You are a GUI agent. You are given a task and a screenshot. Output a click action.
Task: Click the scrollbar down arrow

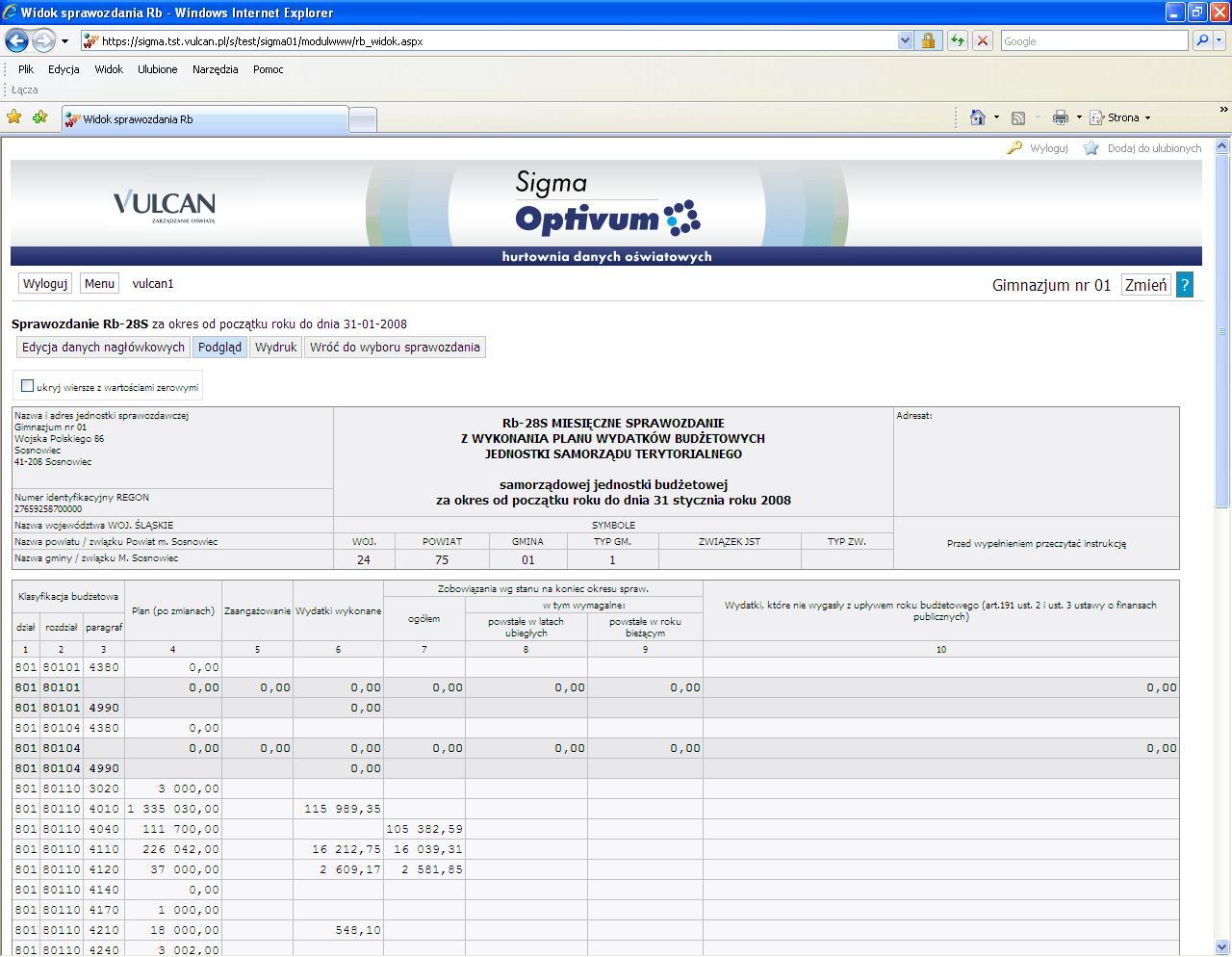1222,947
